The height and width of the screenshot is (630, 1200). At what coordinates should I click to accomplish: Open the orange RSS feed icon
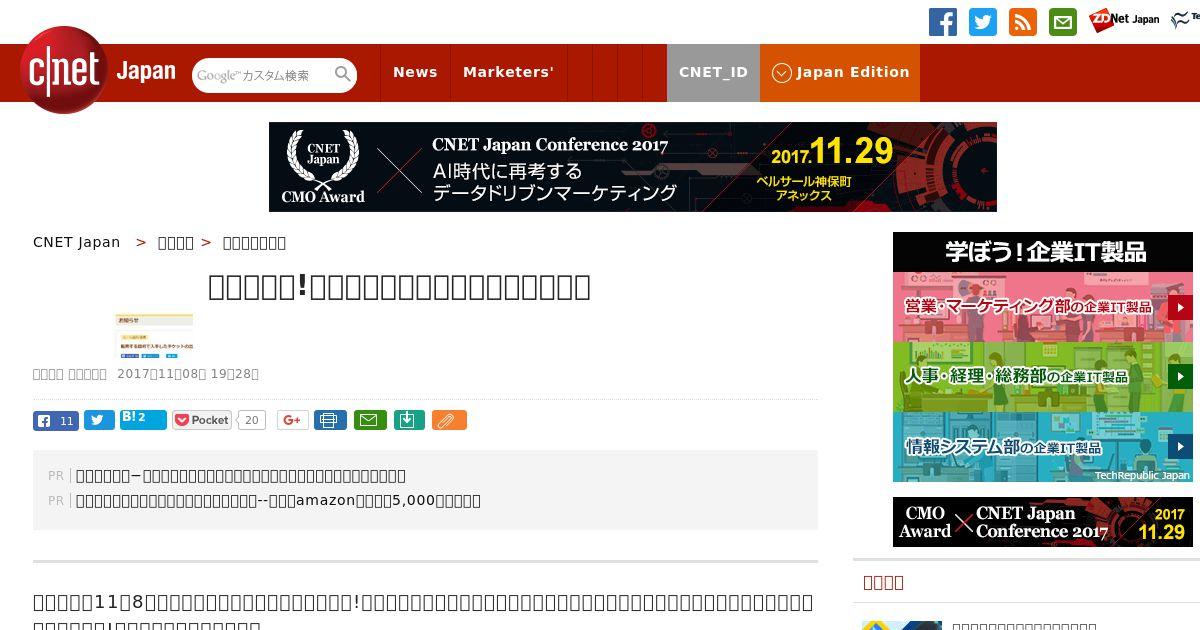click(1023, 22)
